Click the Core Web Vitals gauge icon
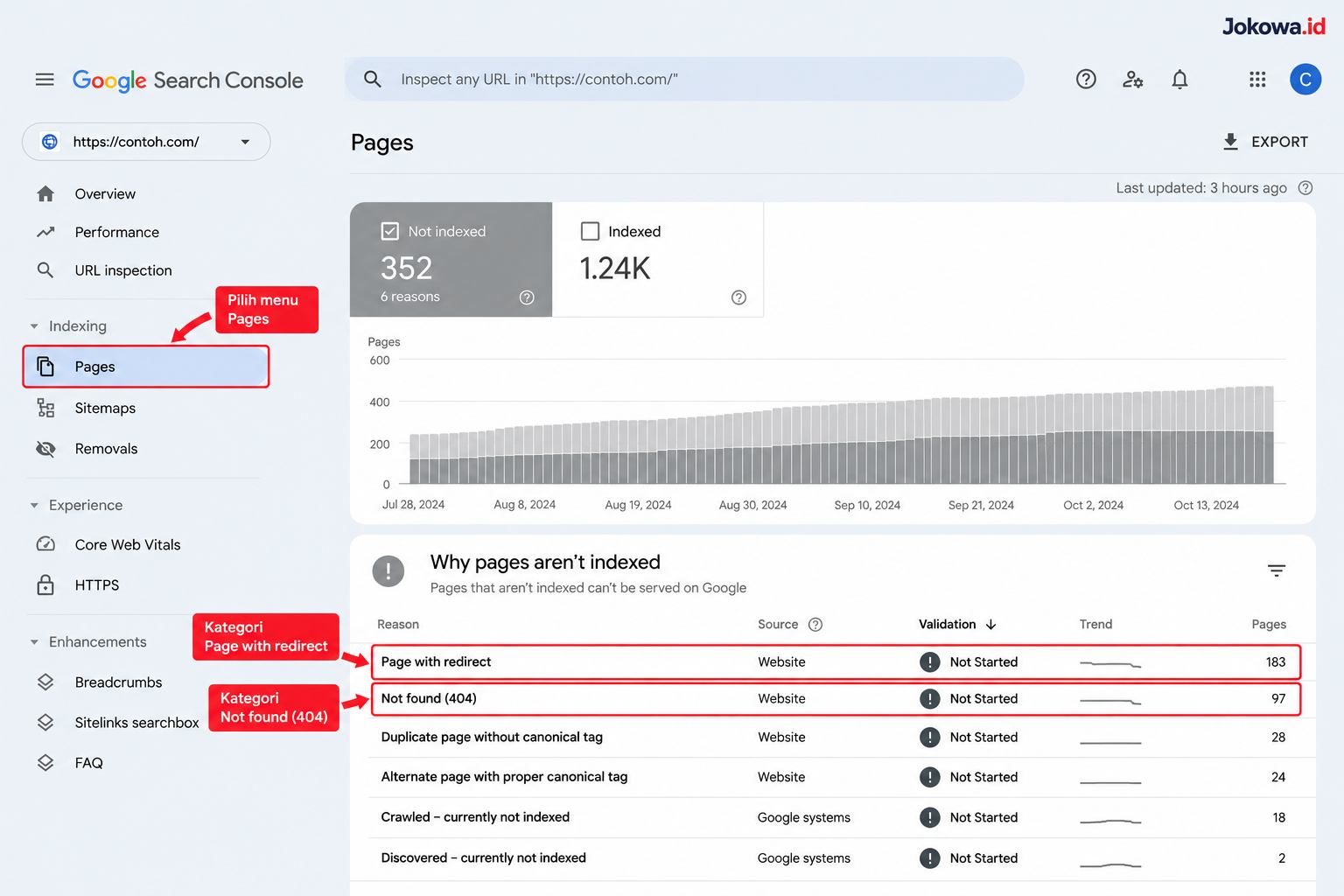Viewport: 1344px width, 896px height. [x=45, y=544]
